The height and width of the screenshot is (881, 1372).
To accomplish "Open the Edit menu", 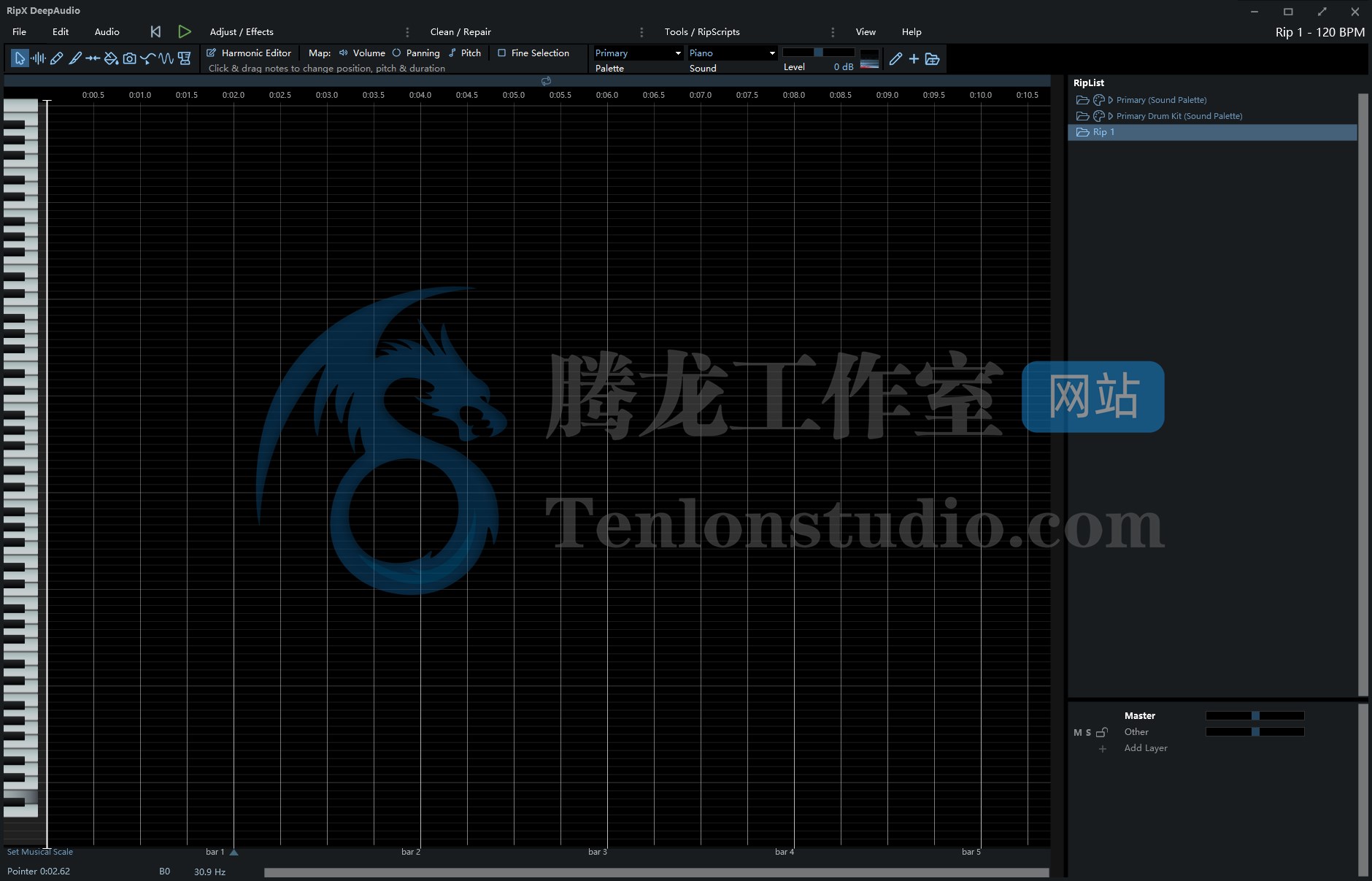I will coord(61,31).
